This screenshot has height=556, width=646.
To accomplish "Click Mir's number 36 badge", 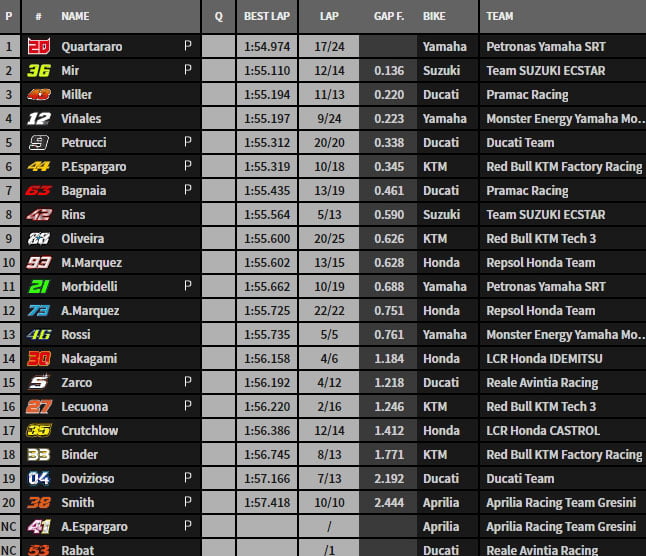I will point(39,70).
